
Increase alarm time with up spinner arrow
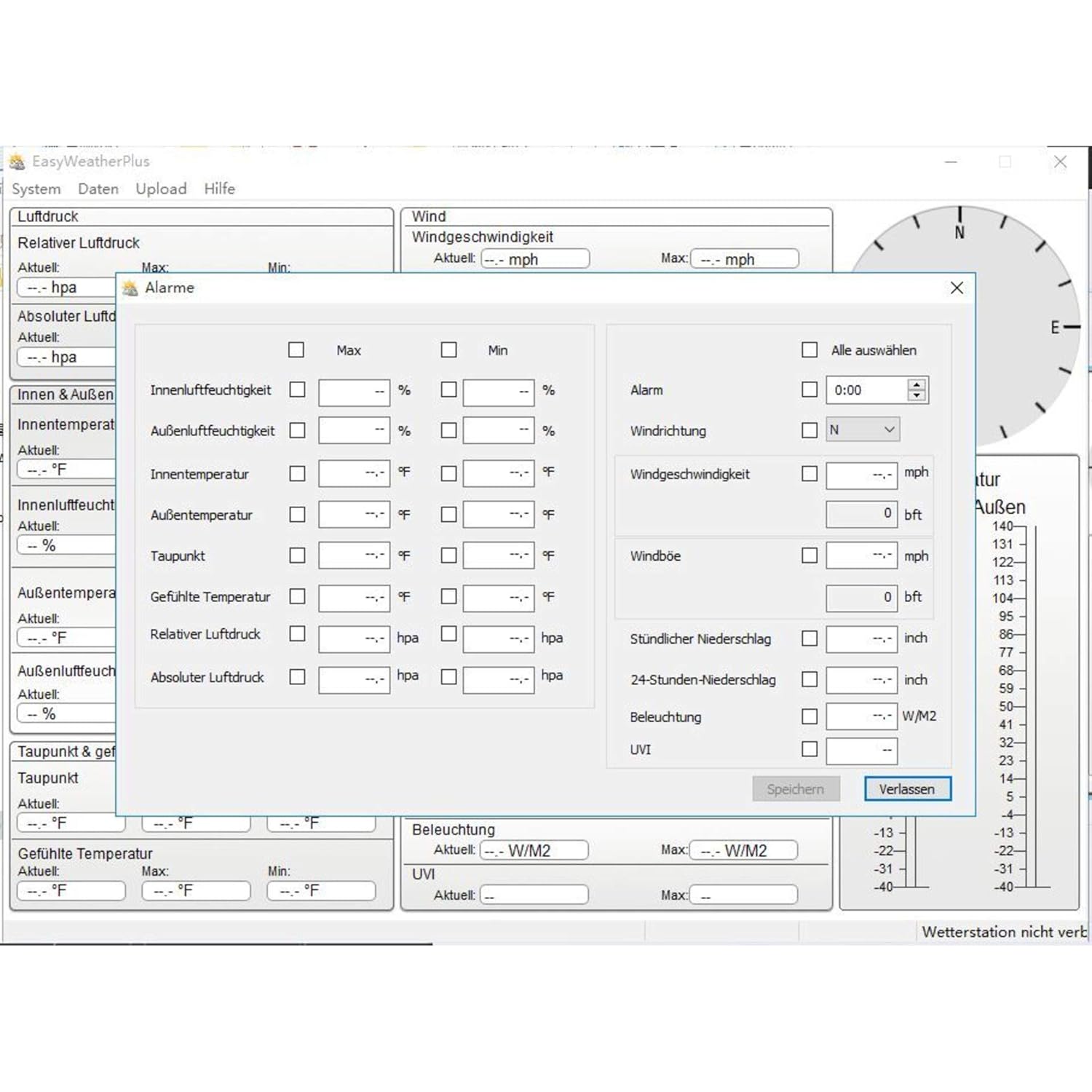tap(917, 384)
